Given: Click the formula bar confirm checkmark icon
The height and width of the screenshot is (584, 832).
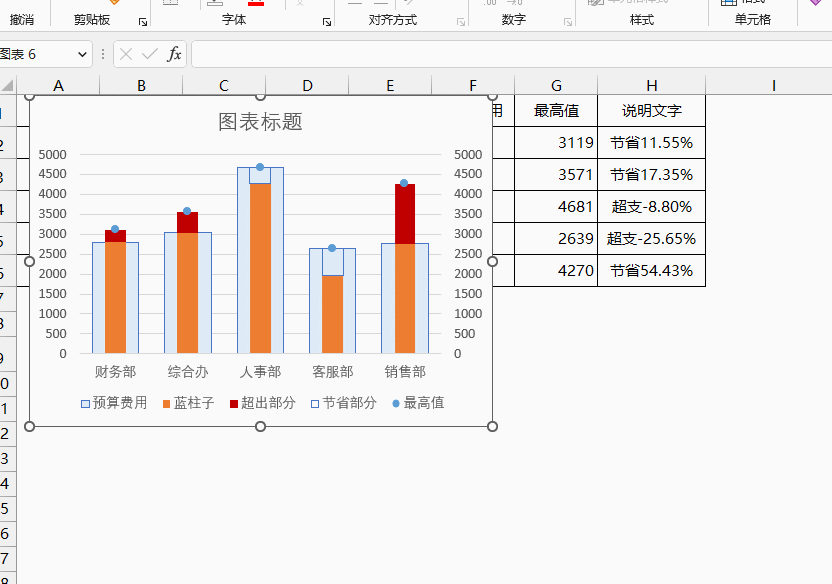Looking at the screenshot, I should pos(150,54).
